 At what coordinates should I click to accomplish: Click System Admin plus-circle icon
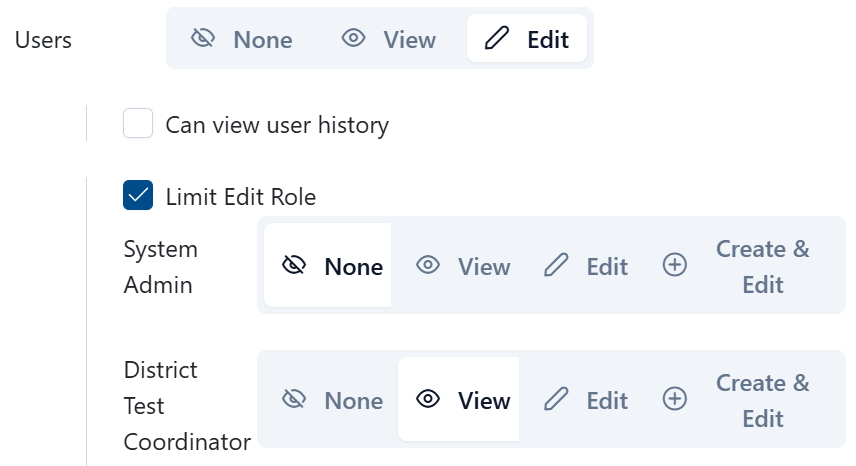click(x=675, y=266)
